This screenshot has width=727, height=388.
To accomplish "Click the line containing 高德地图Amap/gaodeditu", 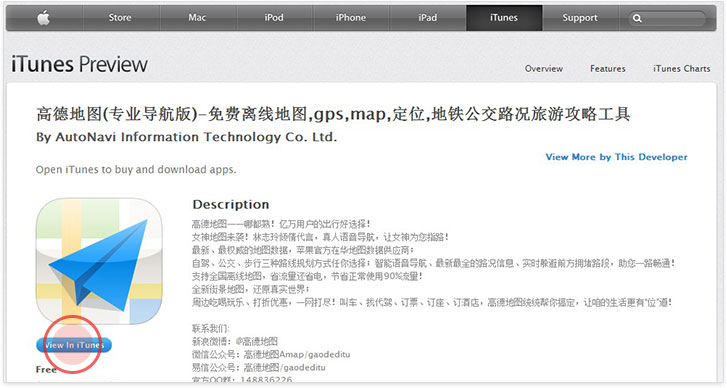I will [x=271, y=355].
